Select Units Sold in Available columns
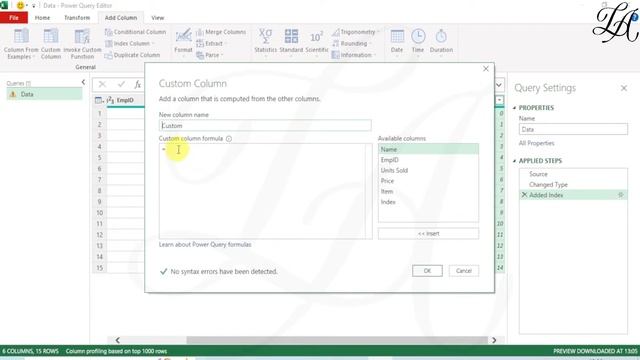 click(428, 170)
